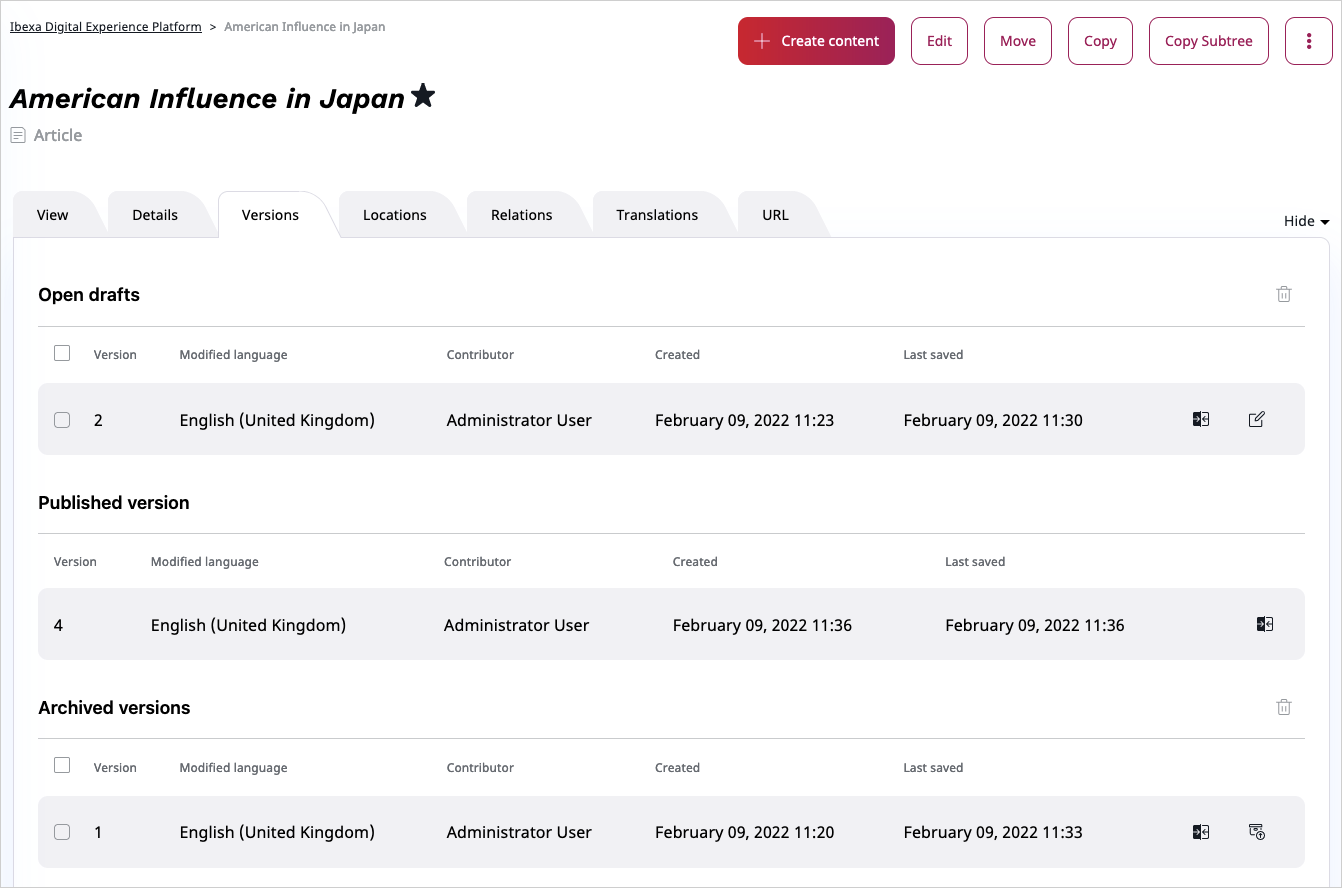The image size is (1342, 888).
Task: Go to the Relations tab
Action: (522, 215)
